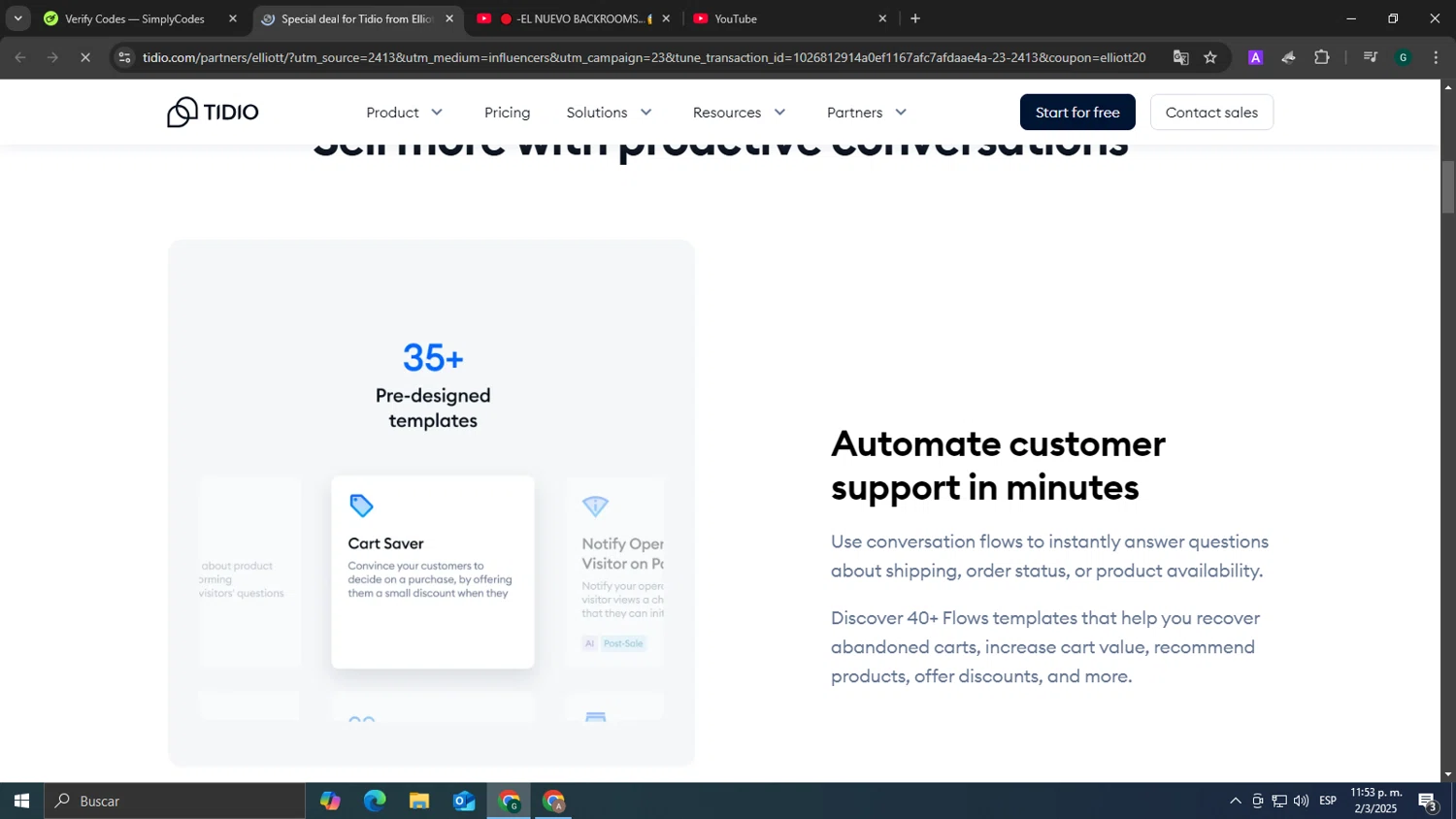Open the Chrome three-dot menu
The image size is (1456, 819).
(1436, 58)
